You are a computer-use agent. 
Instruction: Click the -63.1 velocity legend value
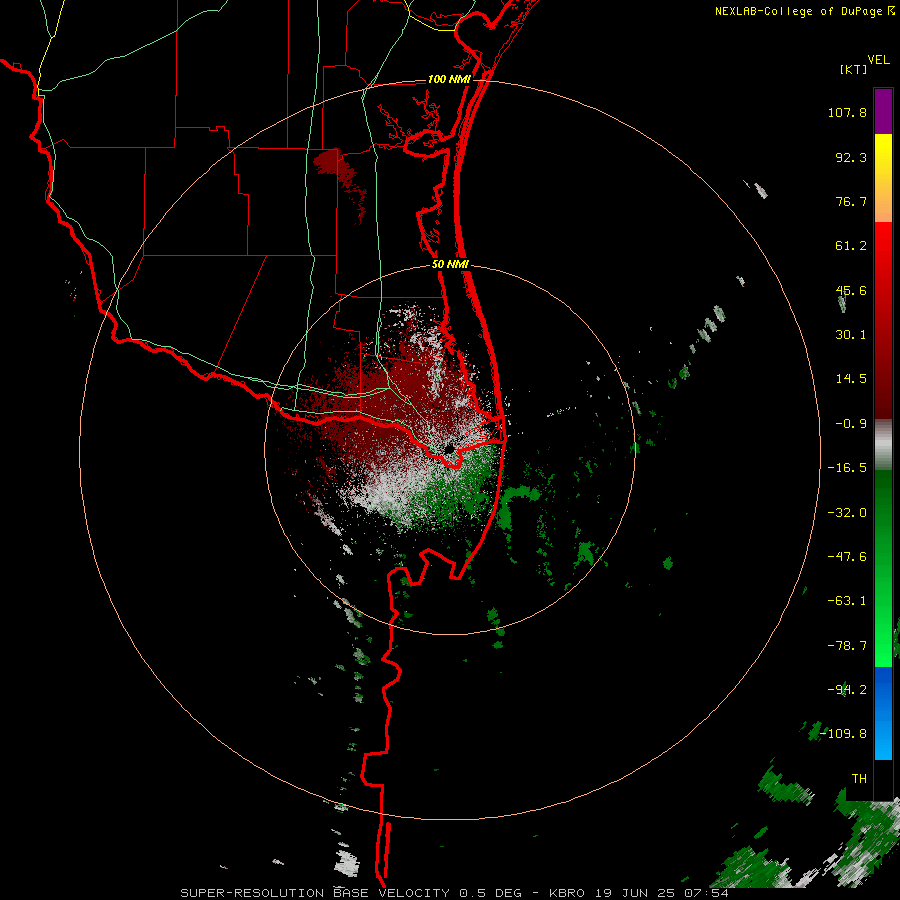(847, 601)
